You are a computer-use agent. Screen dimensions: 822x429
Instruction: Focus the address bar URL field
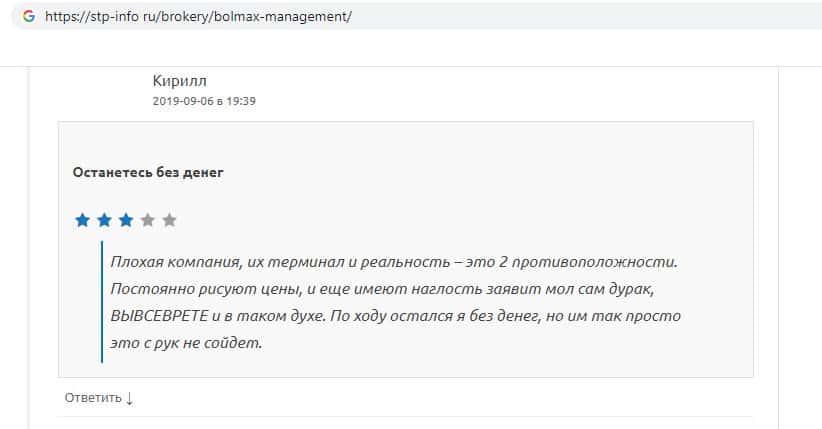400,18
